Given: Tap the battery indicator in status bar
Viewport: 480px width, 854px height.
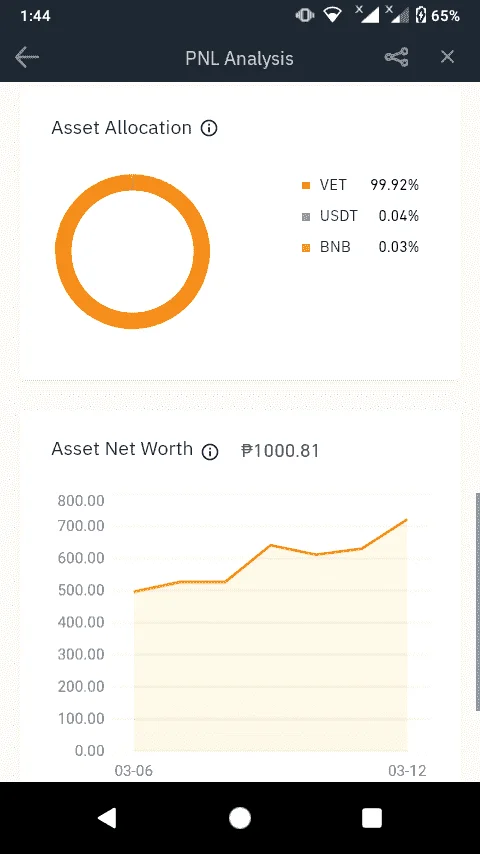Looking at the screenshot, I should pos(421,15).
